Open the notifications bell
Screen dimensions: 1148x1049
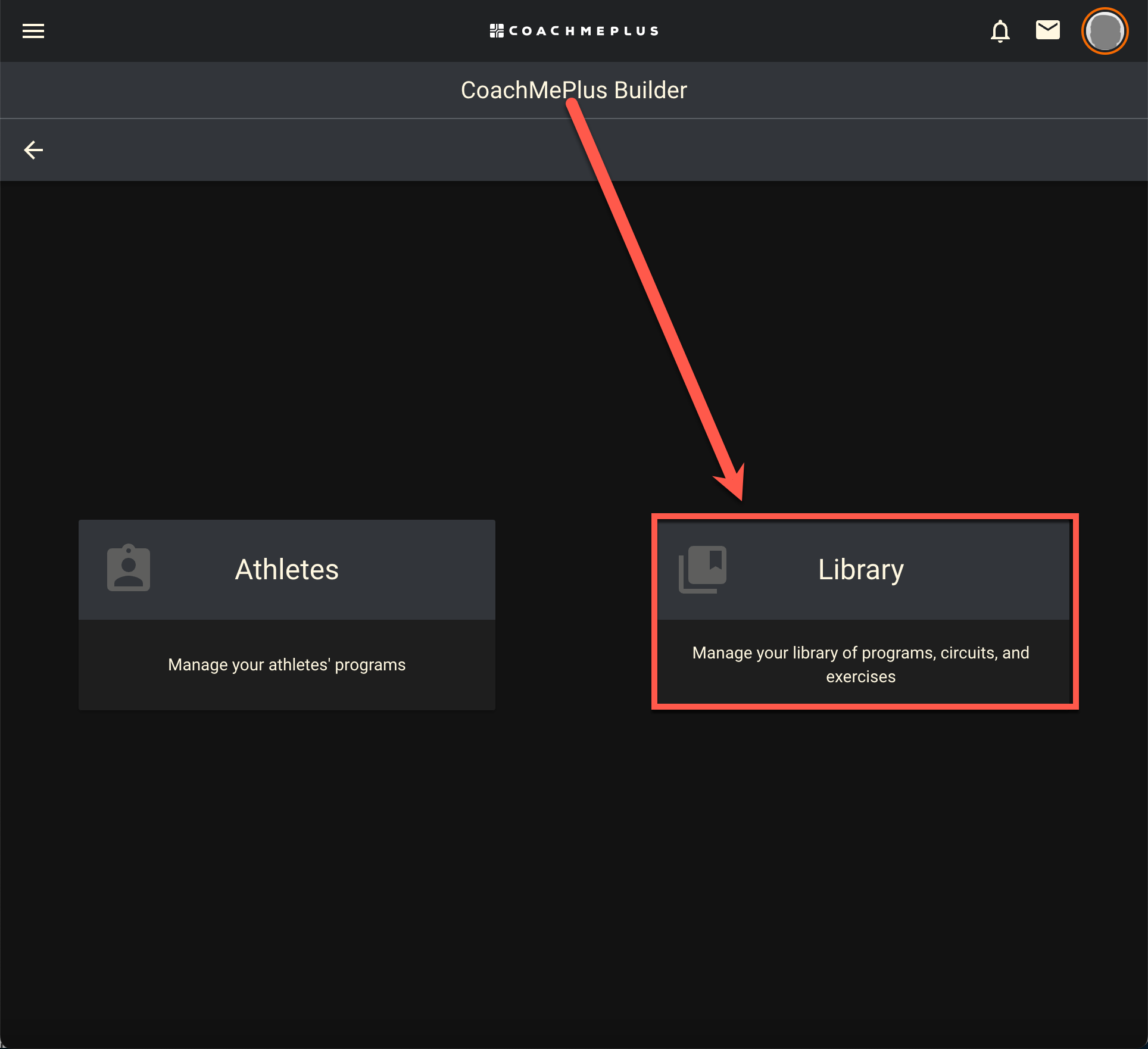pos(1000,31)
